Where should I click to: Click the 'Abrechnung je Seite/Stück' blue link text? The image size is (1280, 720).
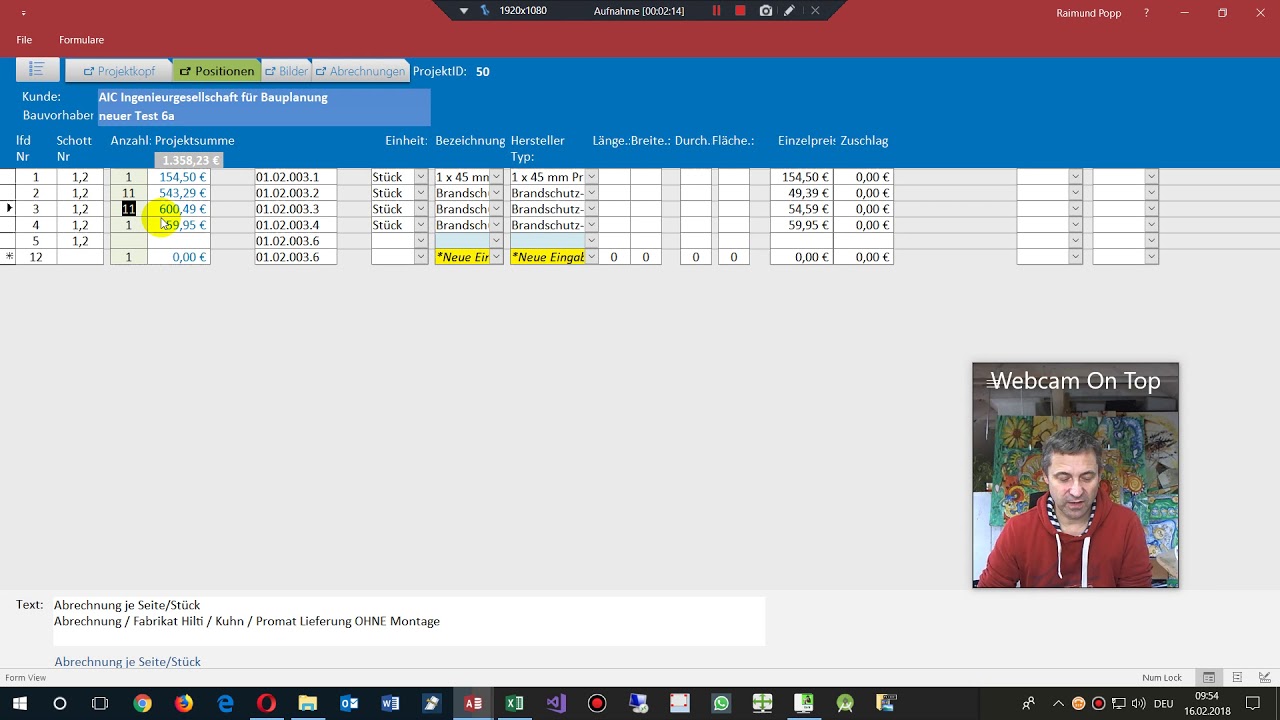(x=127, y=662)
